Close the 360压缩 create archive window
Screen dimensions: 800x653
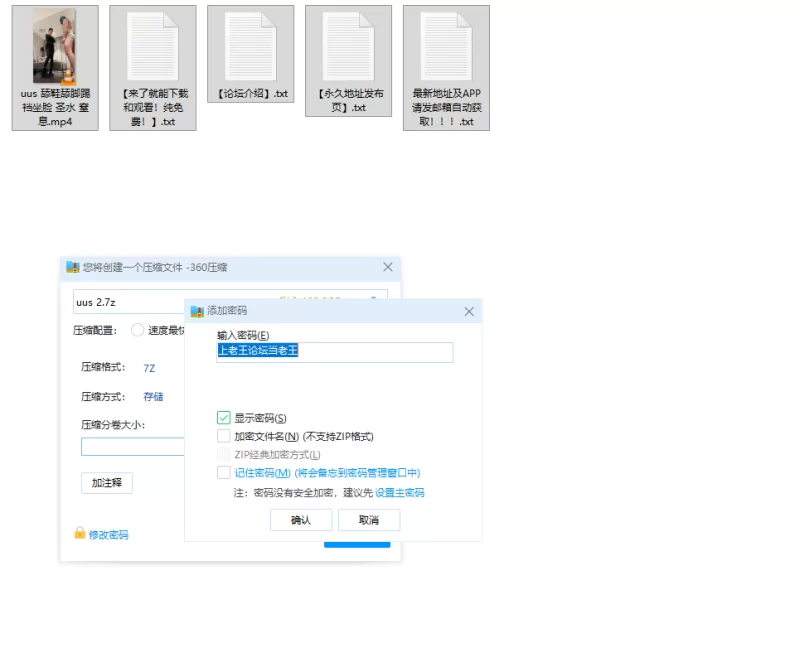point(388,267)
